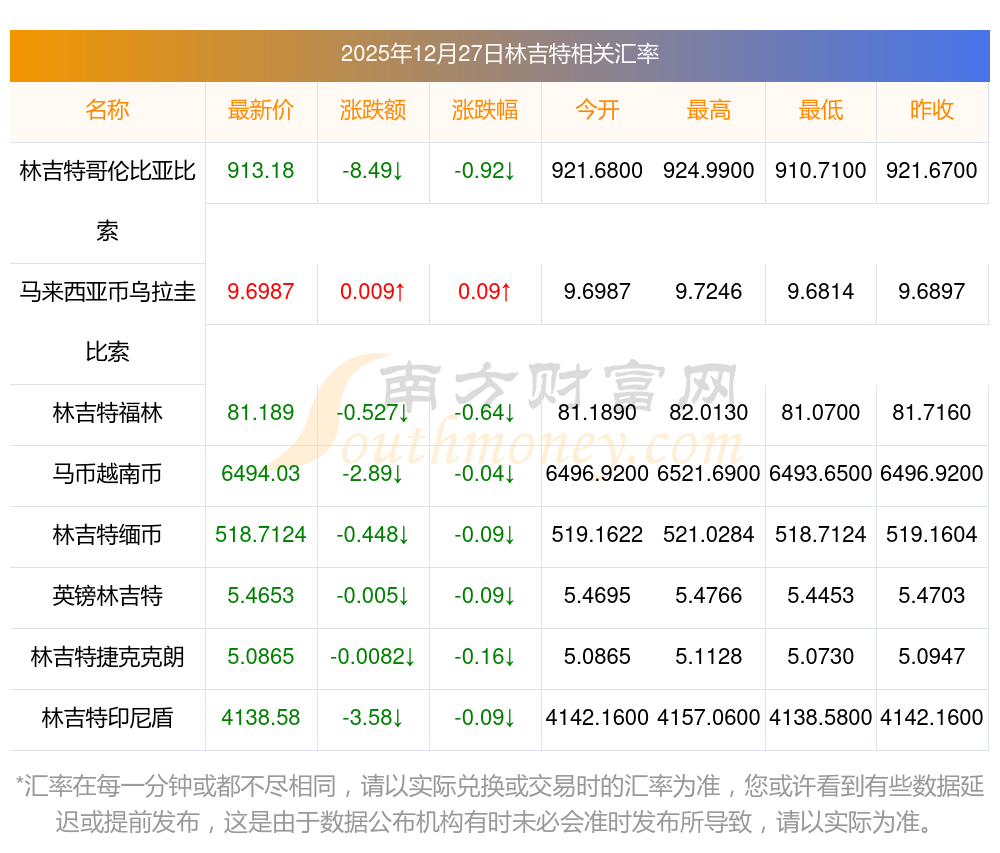The image size is (1000, 853).
Task: Click previous close 81.7160
Action: tap(932, 412)
